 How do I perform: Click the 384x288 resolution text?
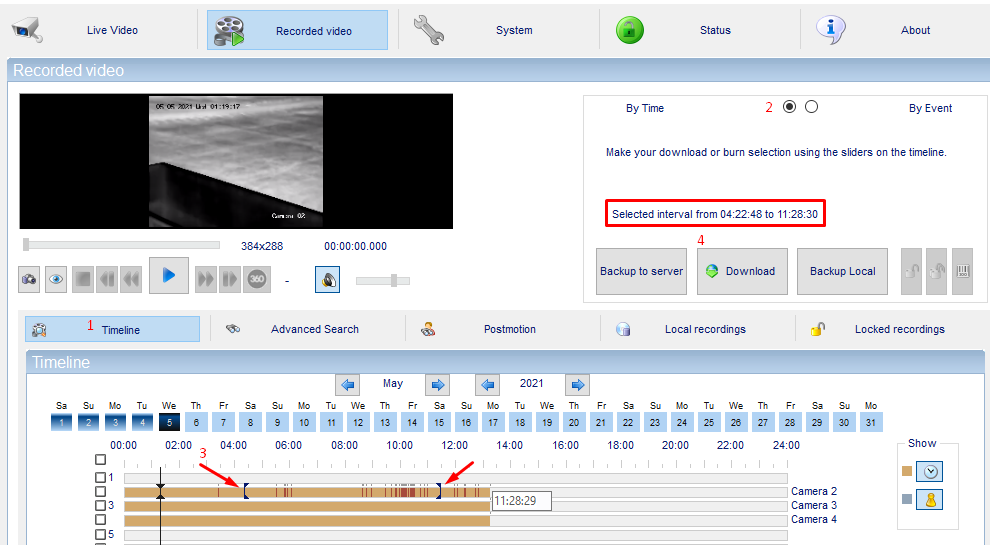point(262,246)
